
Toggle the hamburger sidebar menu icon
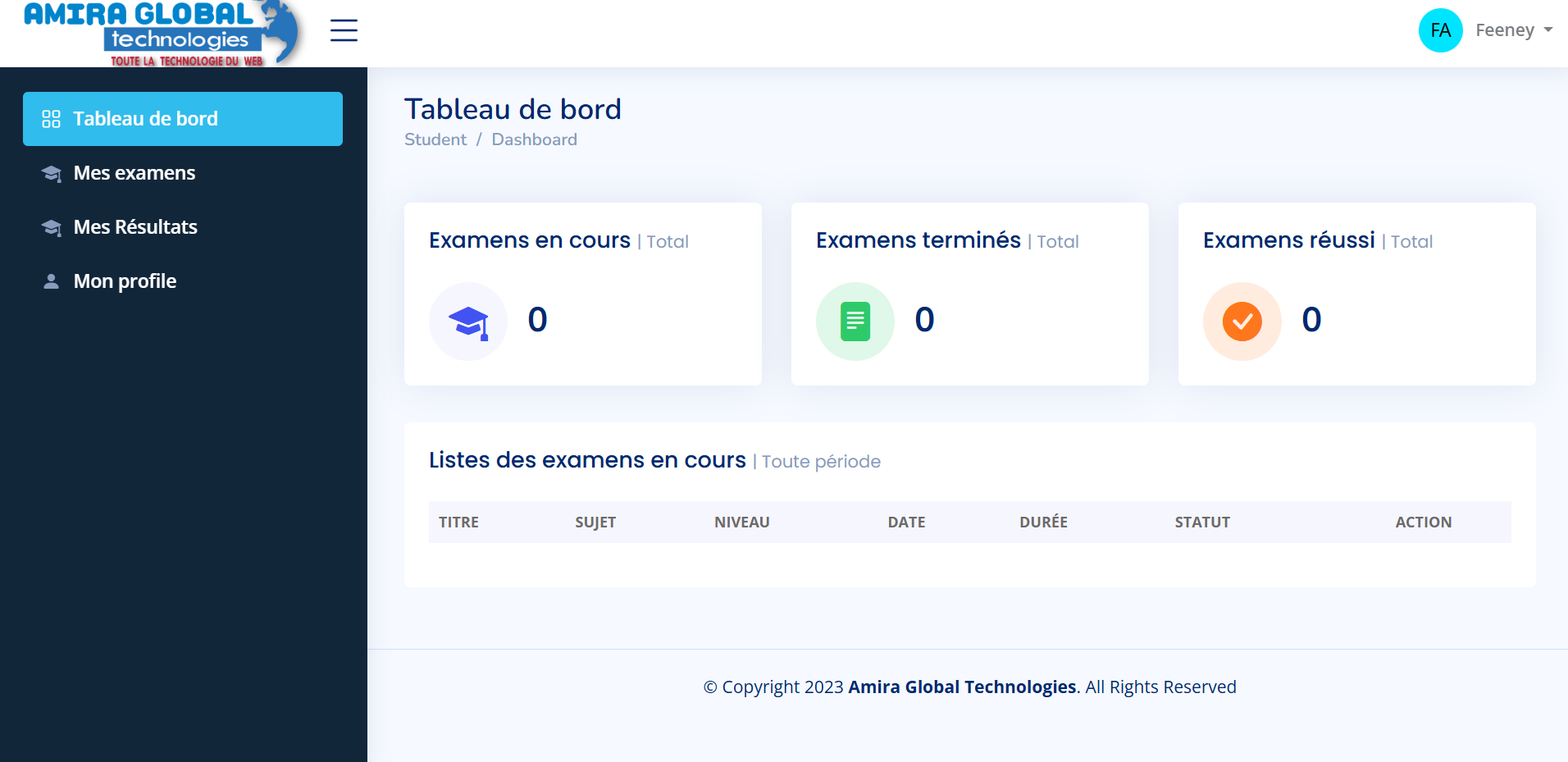coord(344,30)
